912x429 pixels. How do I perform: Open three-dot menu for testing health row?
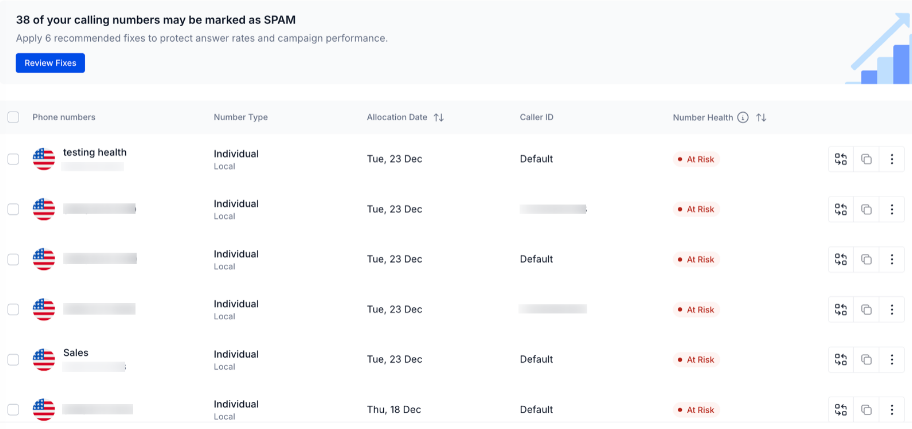(x=892, y=159)
